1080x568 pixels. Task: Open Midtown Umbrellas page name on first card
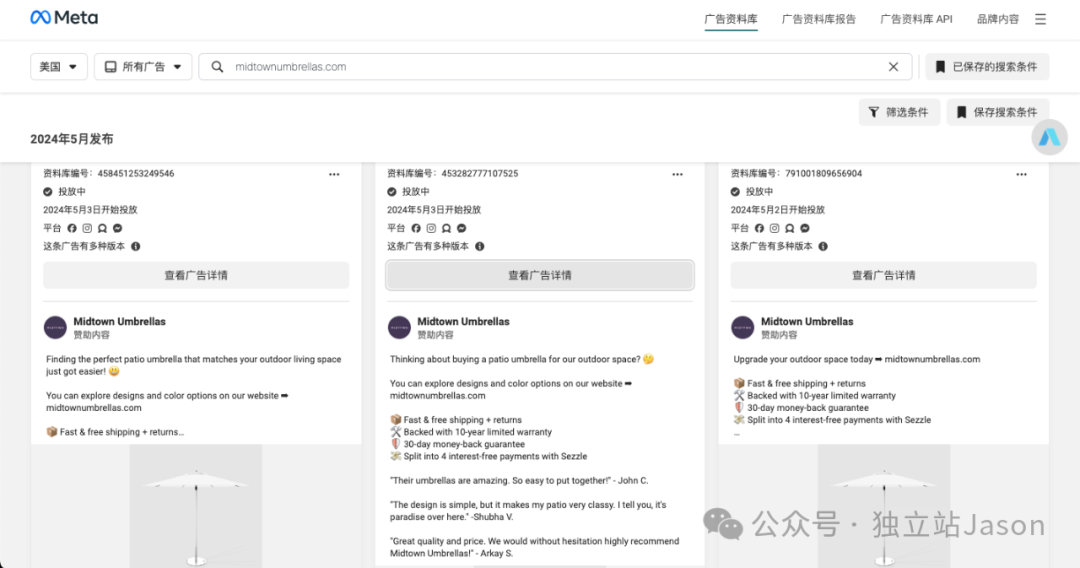(x=120, y=322)
